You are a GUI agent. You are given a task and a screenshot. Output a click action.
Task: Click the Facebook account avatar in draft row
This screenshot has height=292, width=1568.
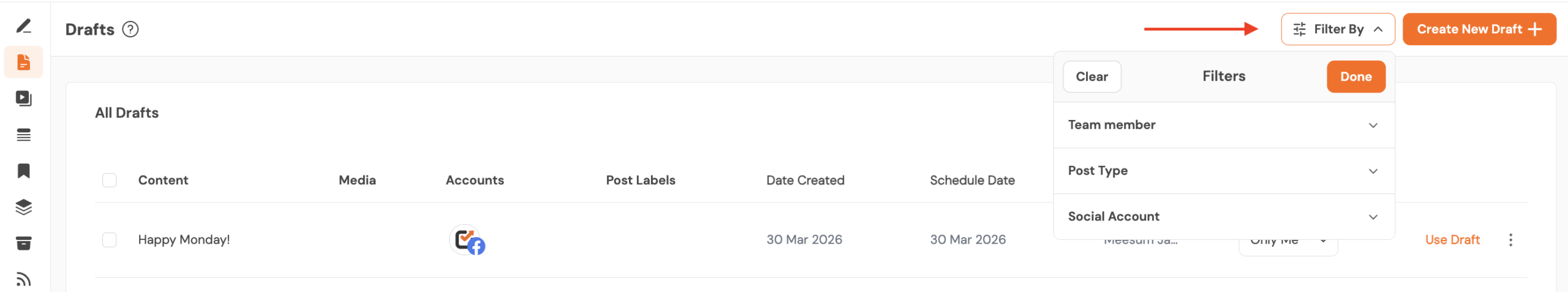(x=467, y=240)
